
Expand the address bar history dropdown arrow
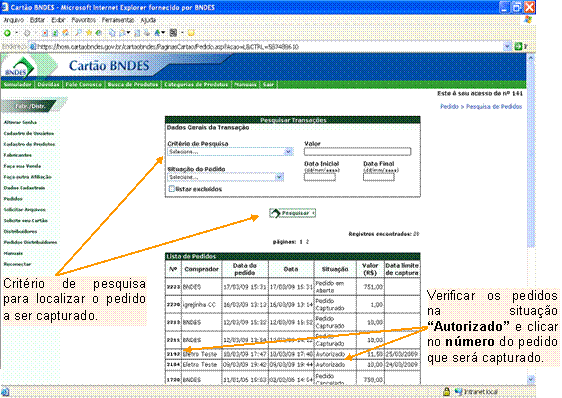[x=507, y=46]
